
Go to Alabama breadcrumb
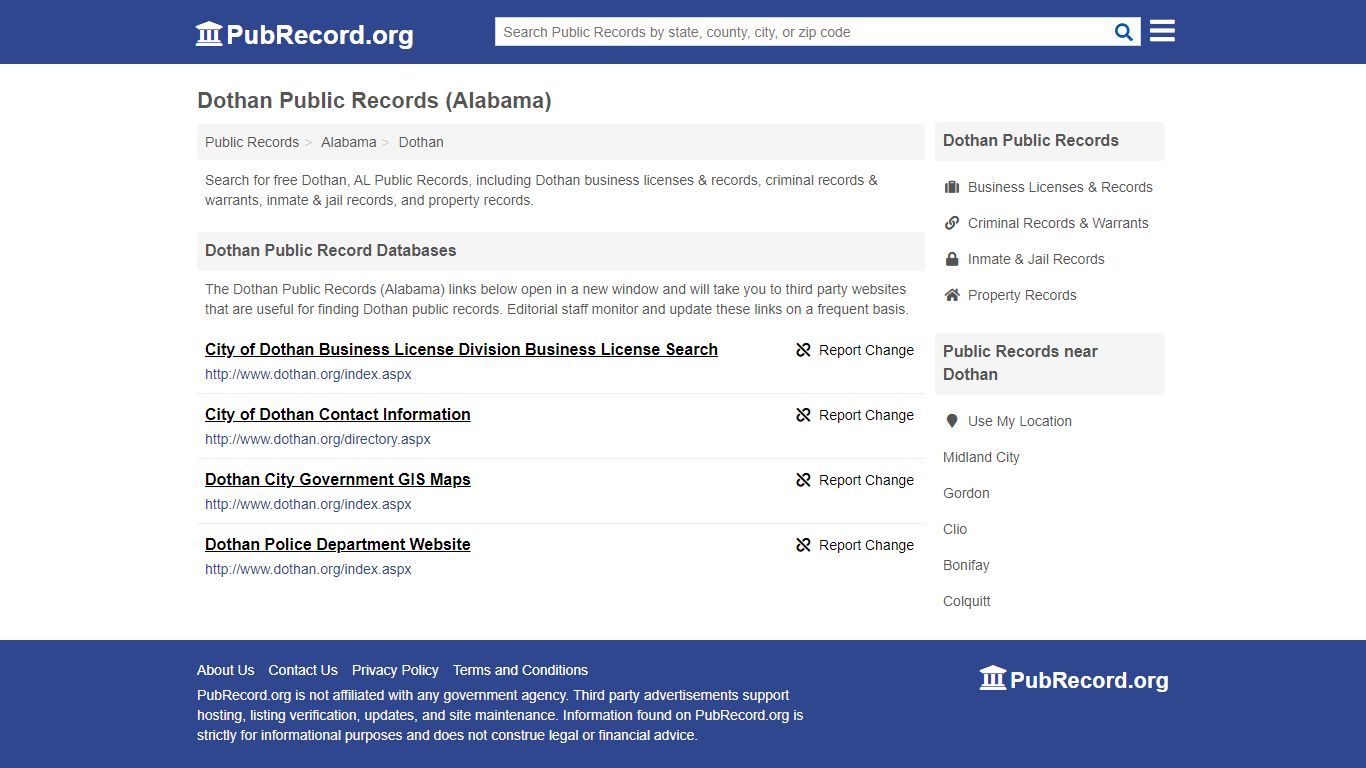click(349, 142)
